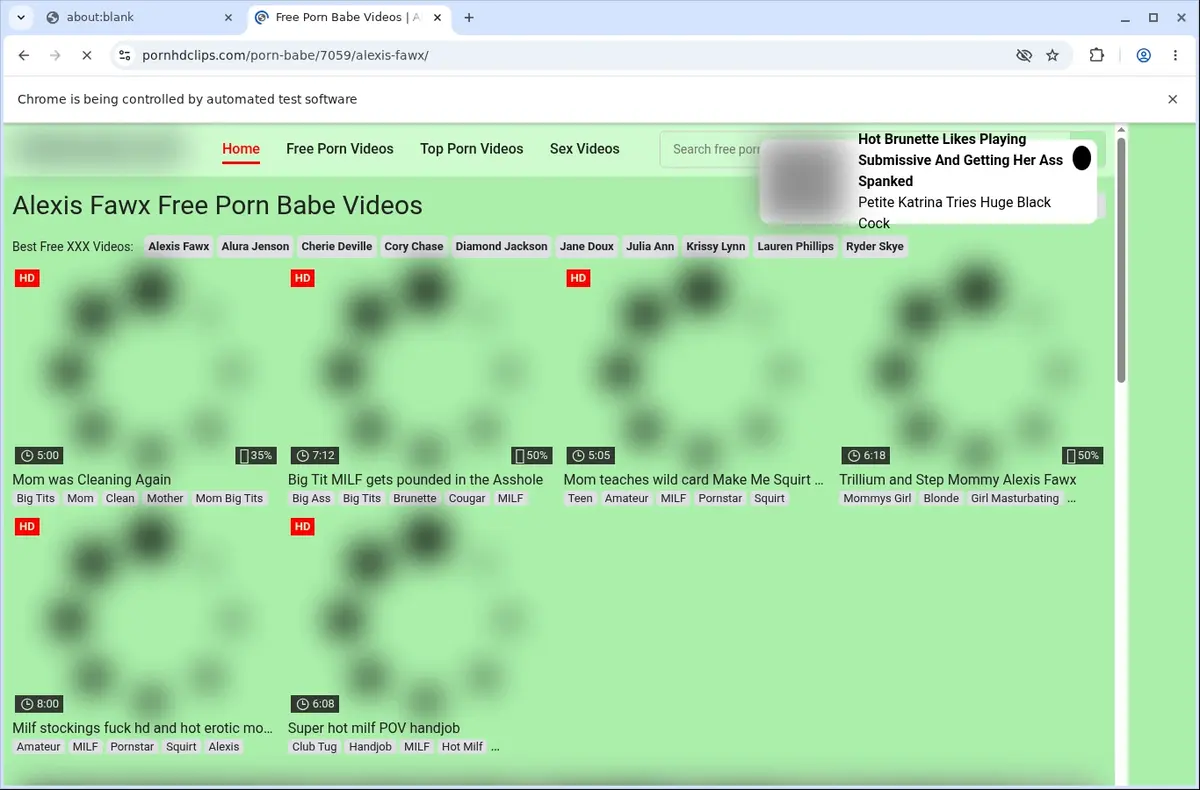
Task: Open the Free Porn Videos menu item
Action: pos(340,149)
